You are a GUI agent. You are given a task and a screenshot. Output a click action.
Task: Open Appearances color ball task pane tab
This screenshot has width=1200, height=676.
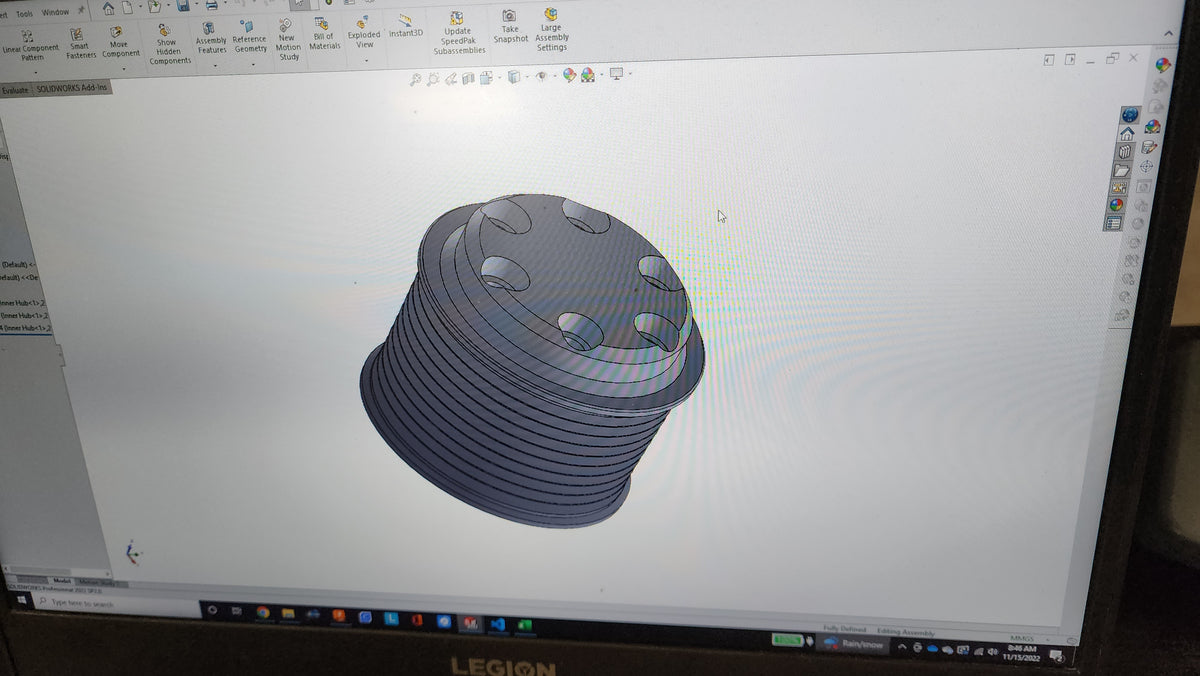click(x=1116, y=205)
